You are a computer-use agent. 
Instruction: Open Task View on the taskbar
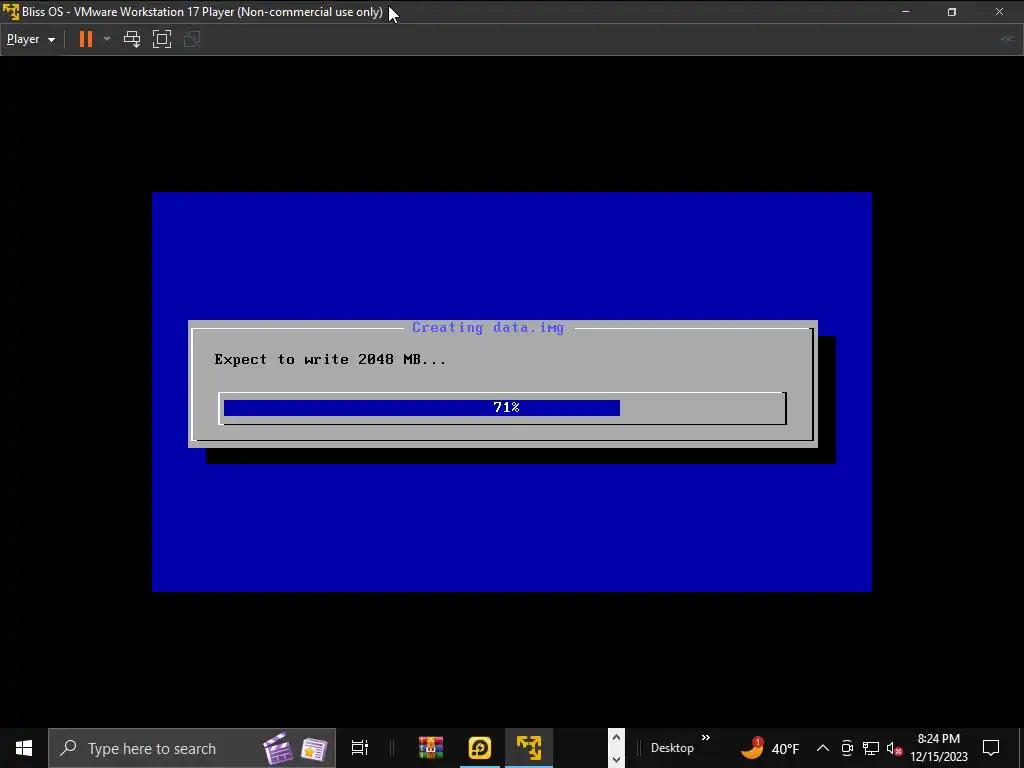[x=360, y=748]
